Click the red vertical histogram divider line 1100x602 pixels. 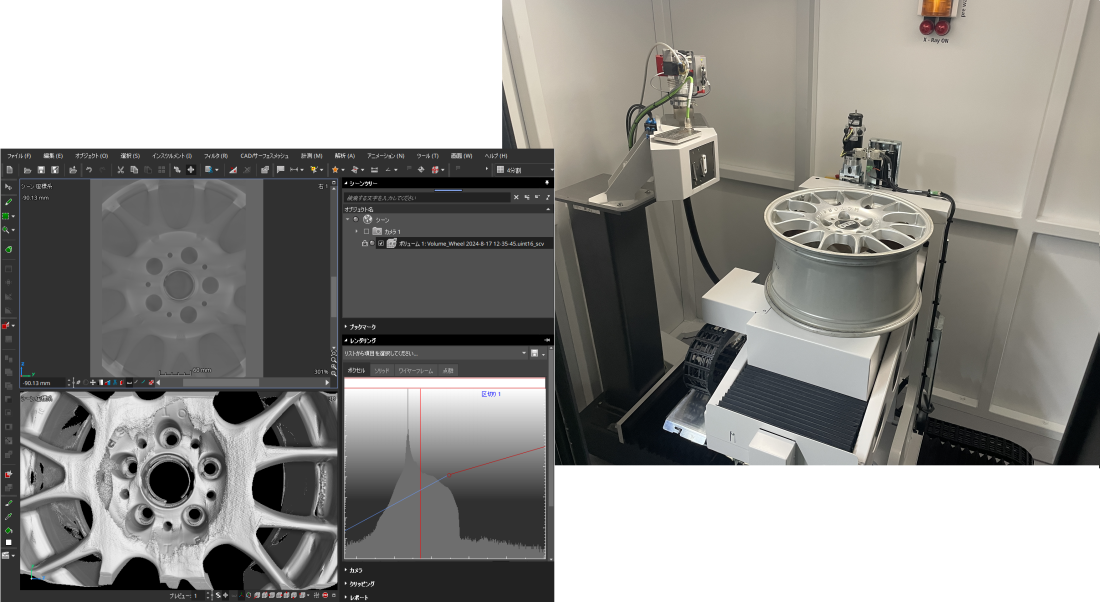click(x=420, y=470)
